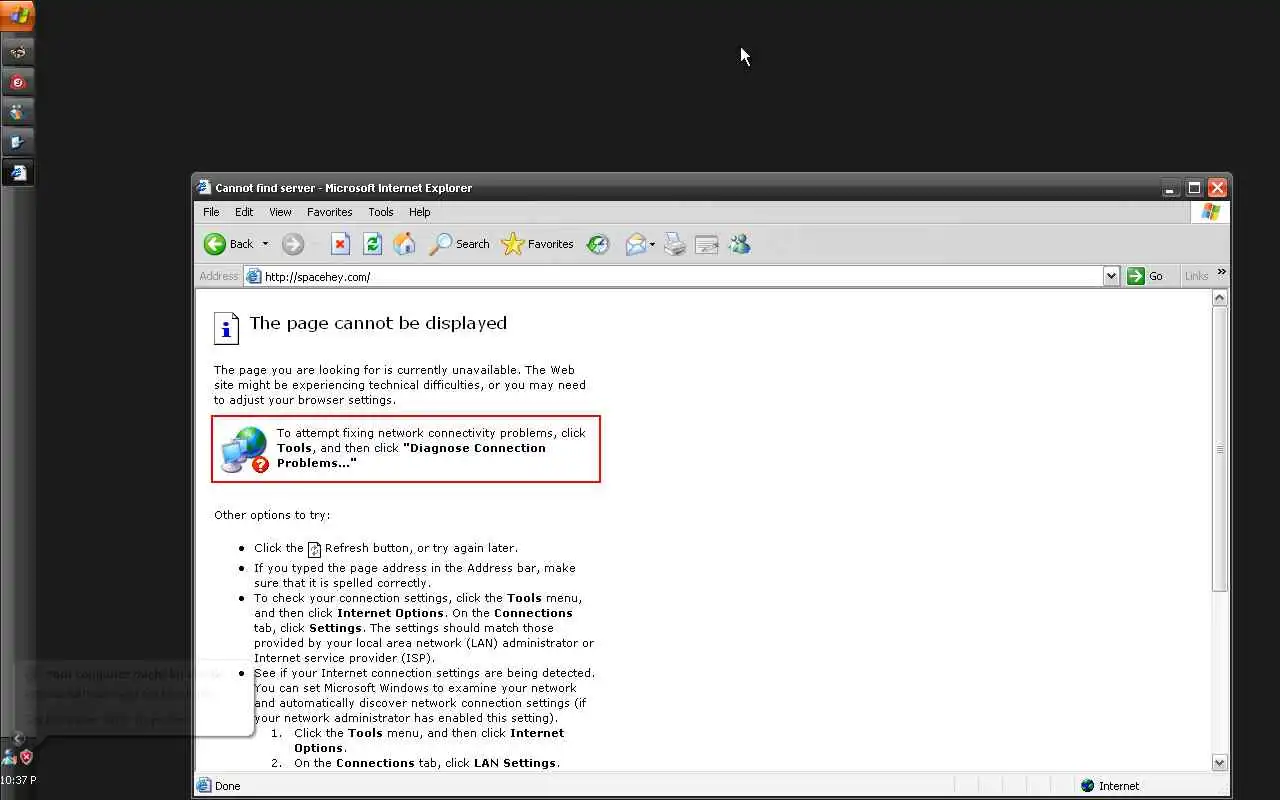The image size is (1280, 800).
Task: Click the page scrollbar up arrow
Action: (x=1219, y=298)
